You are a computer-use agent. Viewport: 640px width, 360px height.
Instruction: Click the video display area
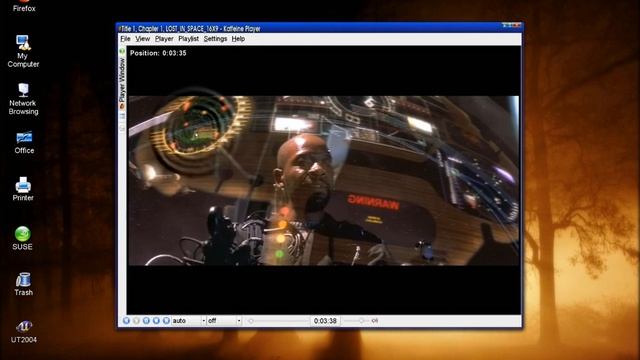[324, 180]
